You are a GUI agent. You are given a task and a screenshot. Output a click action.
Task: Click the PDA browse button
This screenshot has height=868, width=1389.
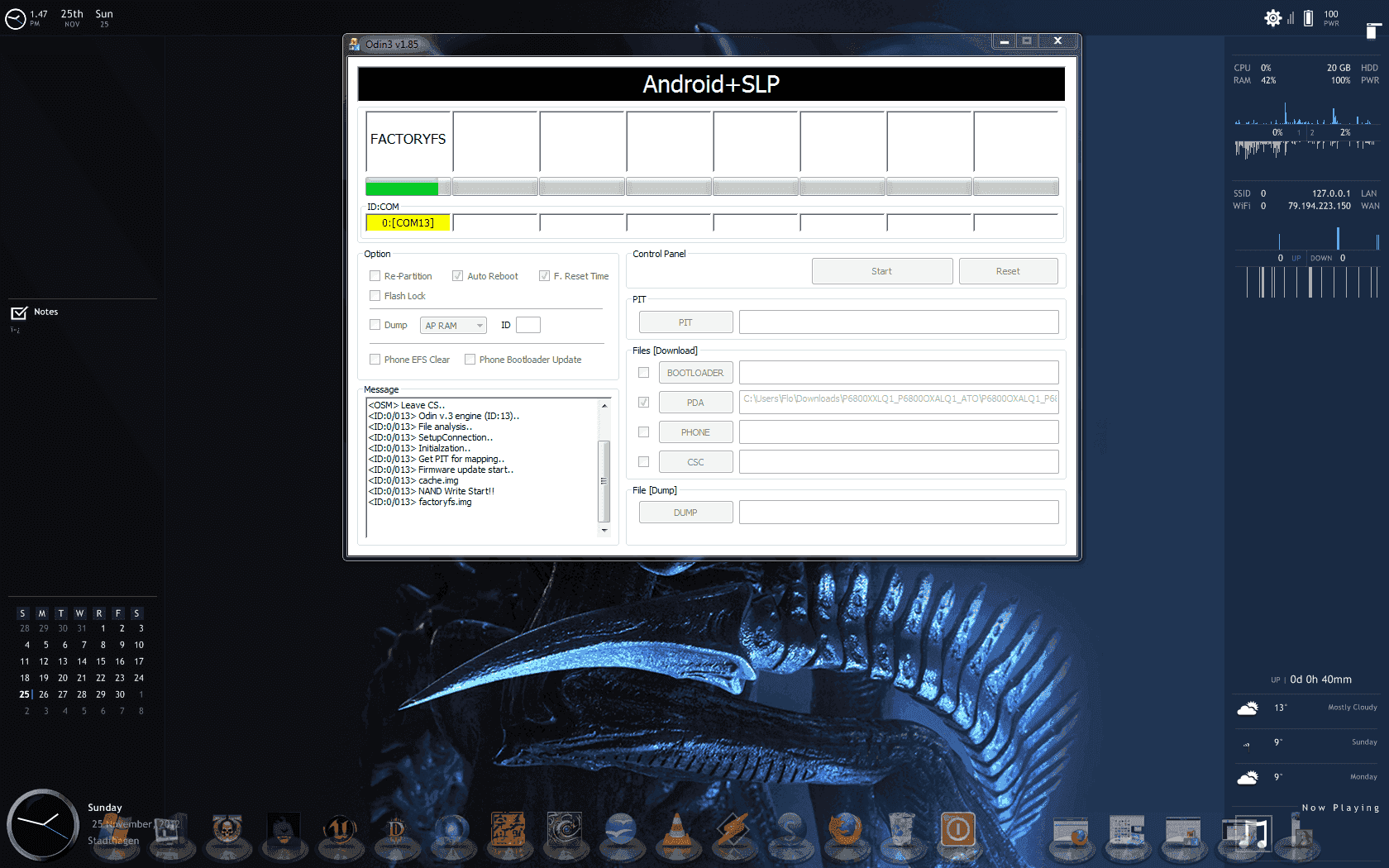(x=695, y=403)
